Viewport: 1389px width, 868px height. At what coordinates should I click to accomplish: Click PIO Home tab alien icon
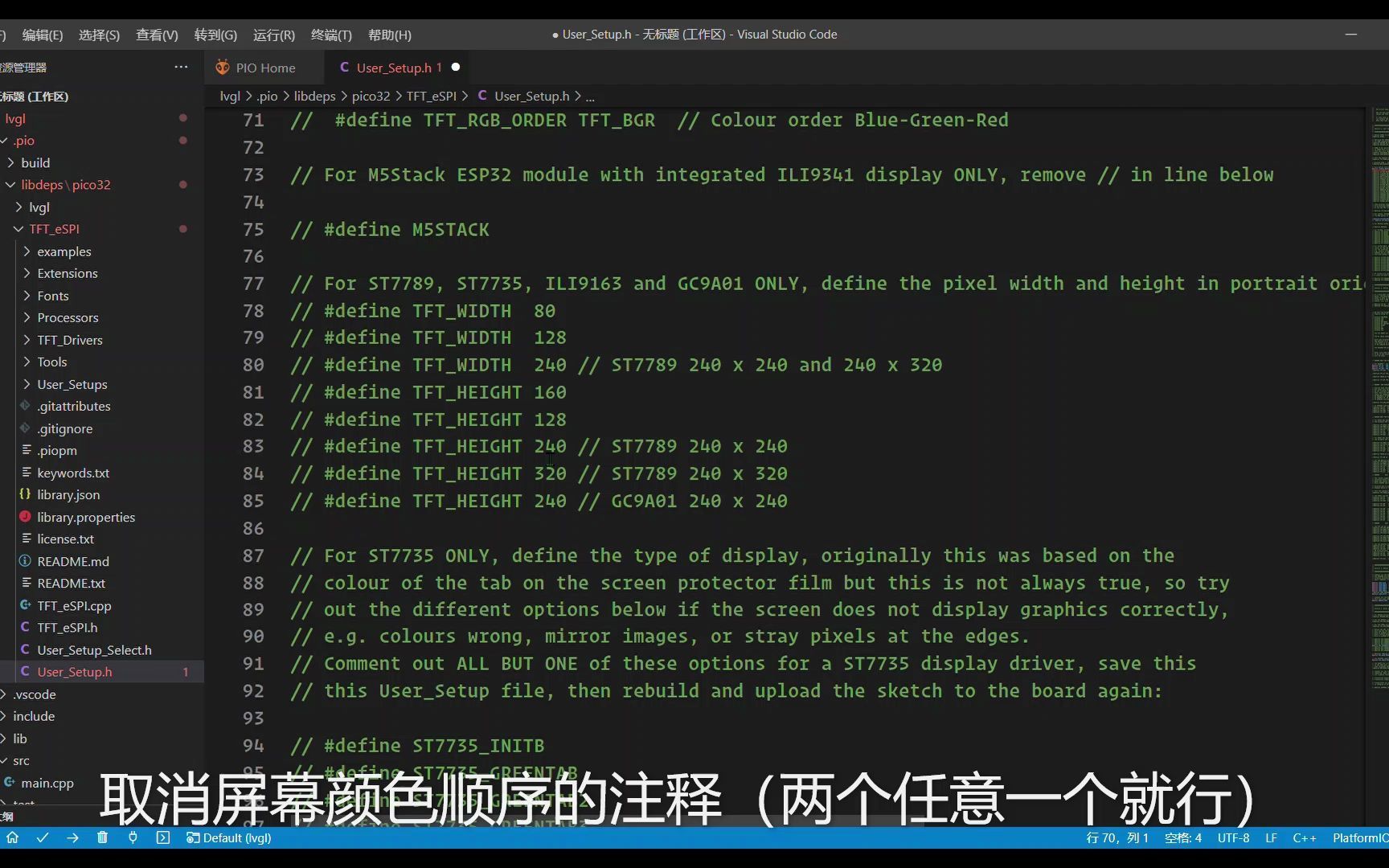click(223, 68)
